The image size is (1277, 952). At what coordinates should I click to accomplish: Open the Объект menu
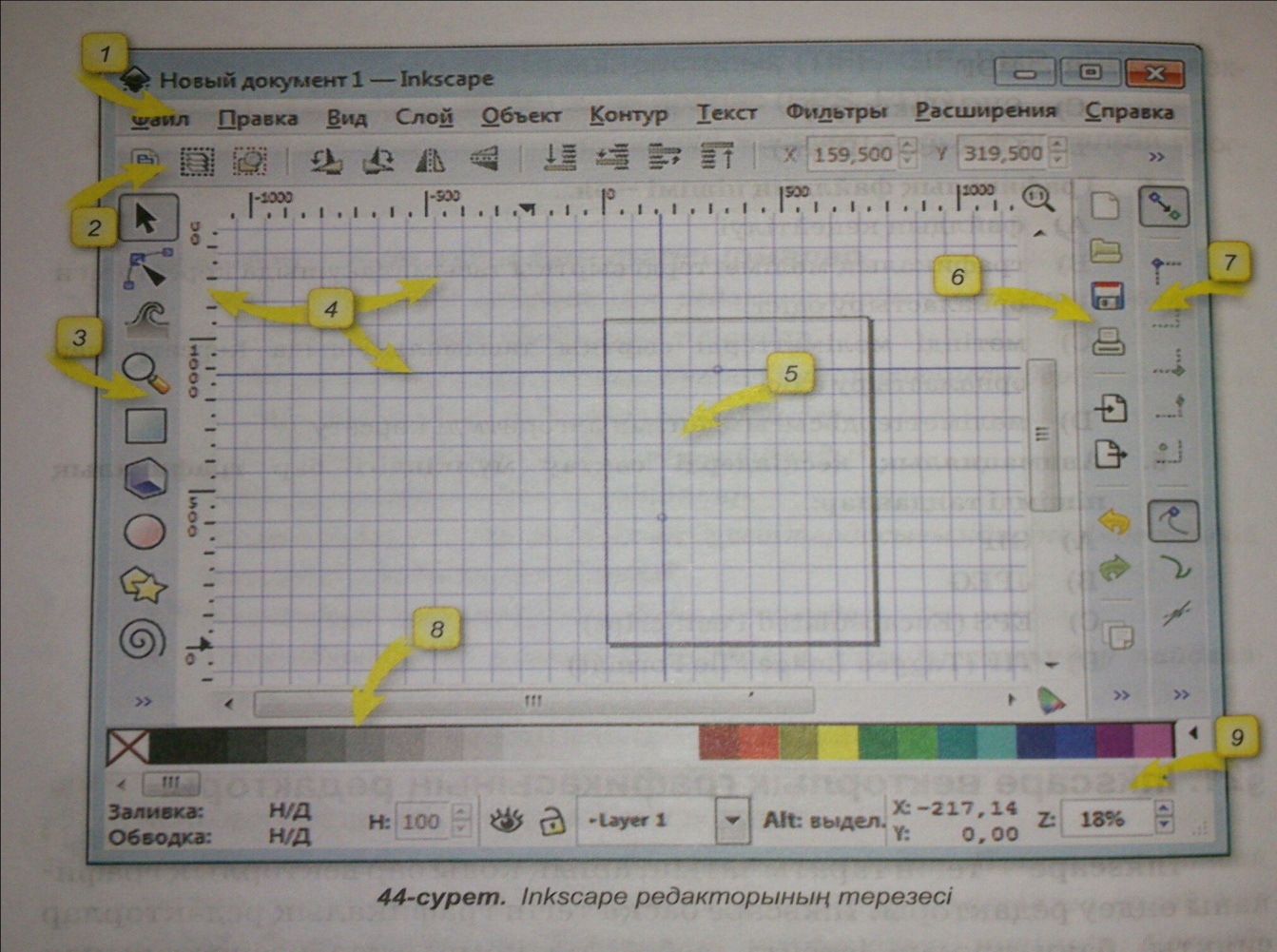coord(521,116)
